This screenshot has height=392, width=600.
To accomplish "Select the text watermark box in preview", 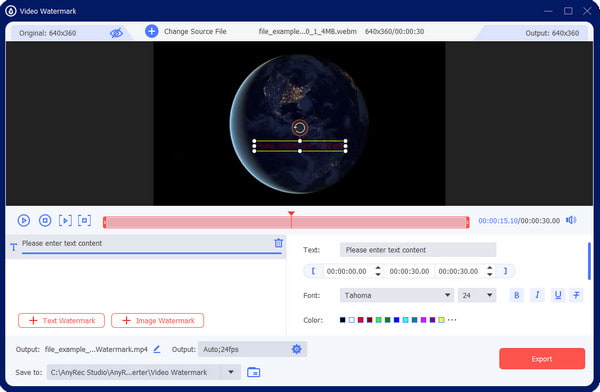I will (300, 146).
